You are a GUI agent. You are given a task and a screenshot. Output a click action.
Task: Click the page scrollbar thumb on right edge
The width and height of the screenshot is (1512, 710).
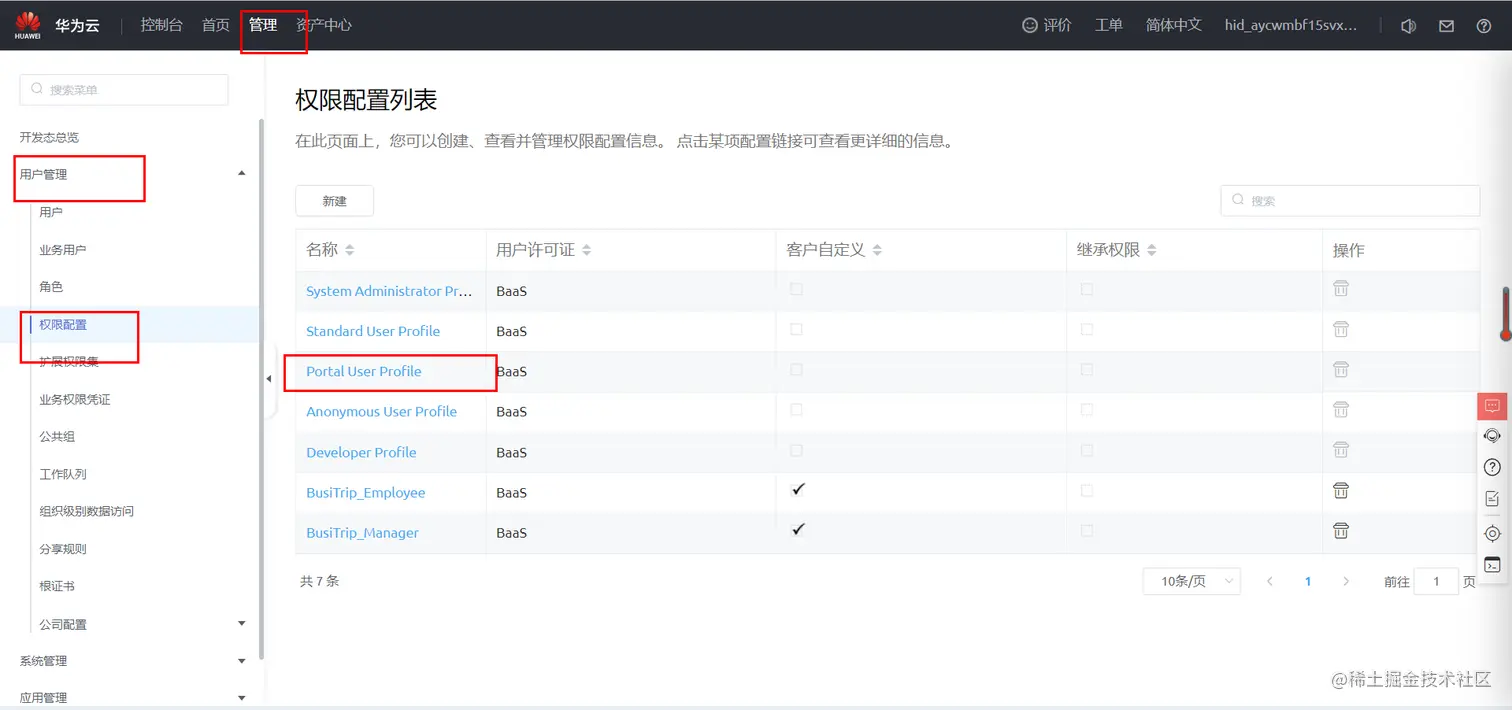[x=1506, y=314]
